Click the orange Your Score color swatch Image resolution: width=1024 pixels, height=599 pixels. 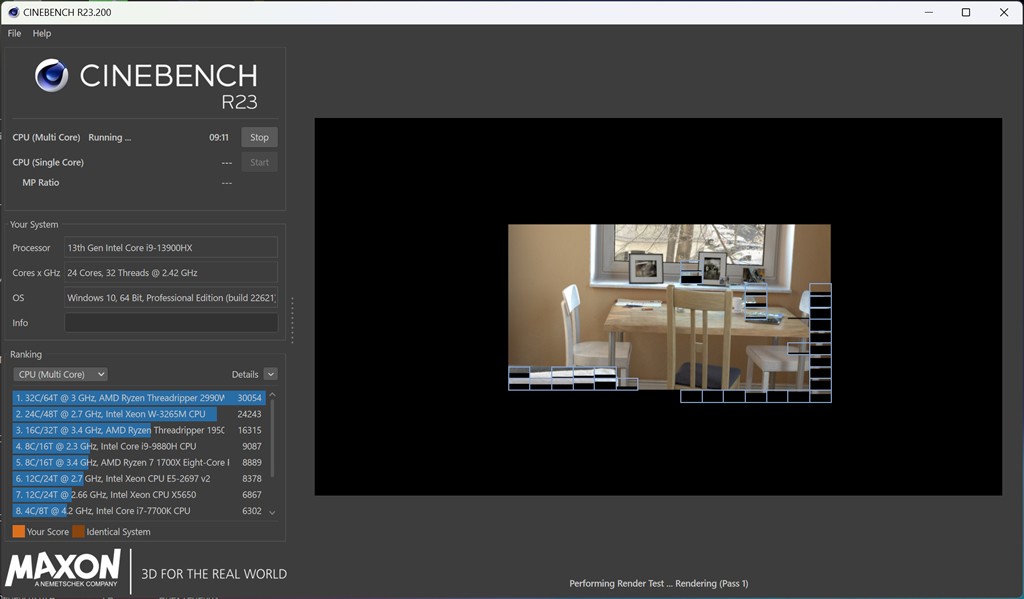click(19, 532)
